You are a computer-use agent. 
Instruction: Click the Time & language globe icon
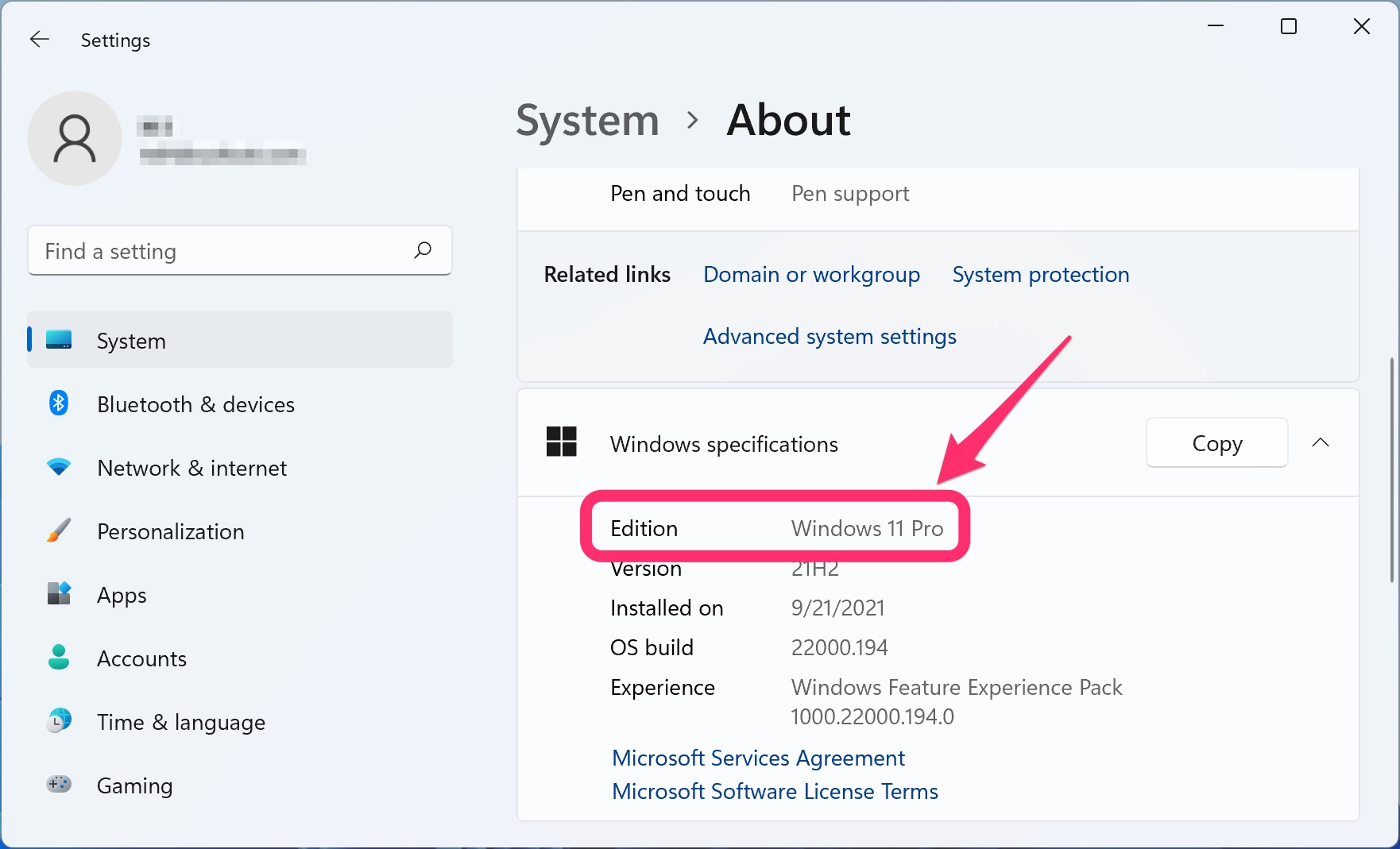click(59, 721)
